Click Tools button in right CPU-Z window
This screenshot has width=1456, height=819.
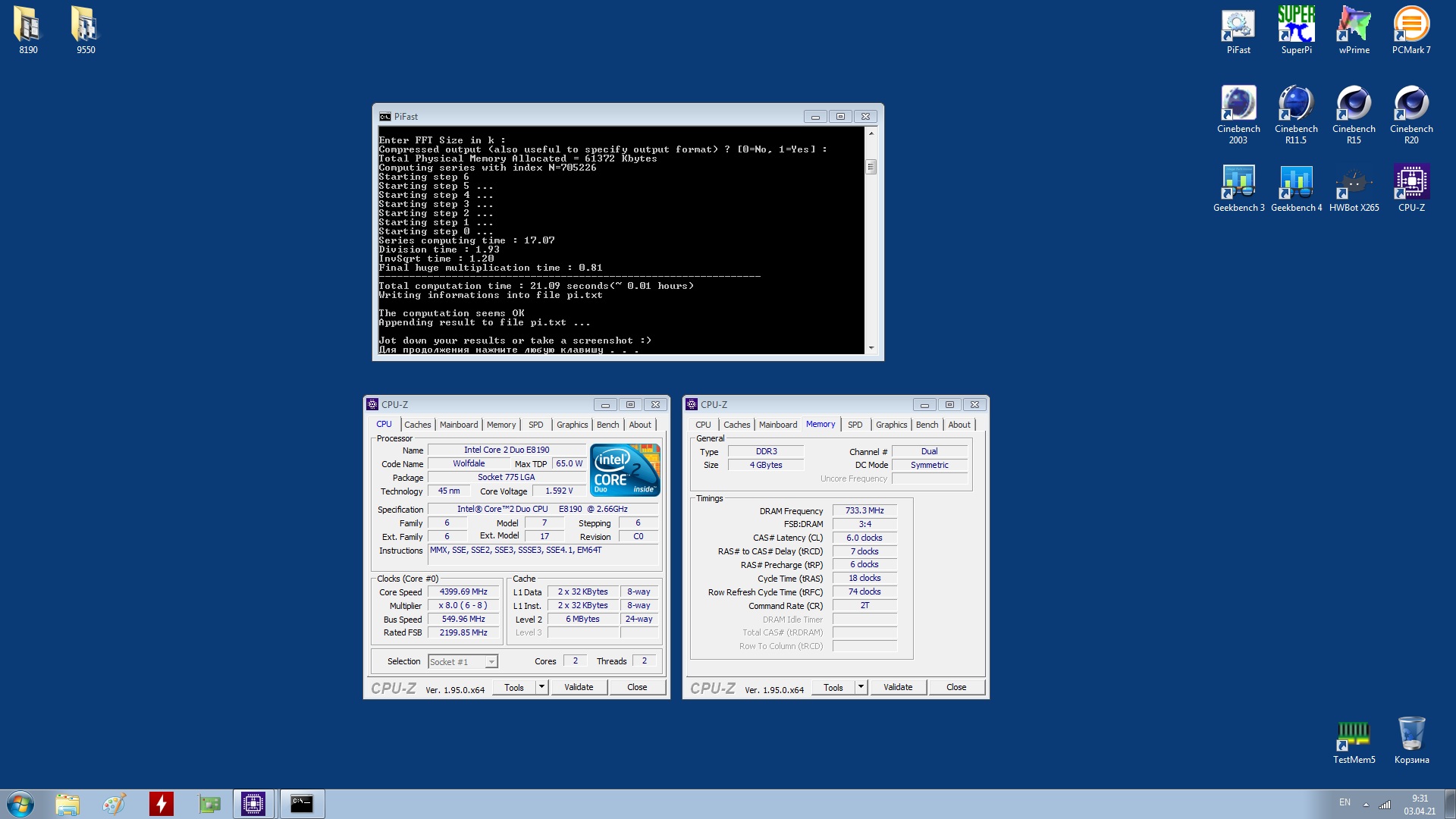833,687
